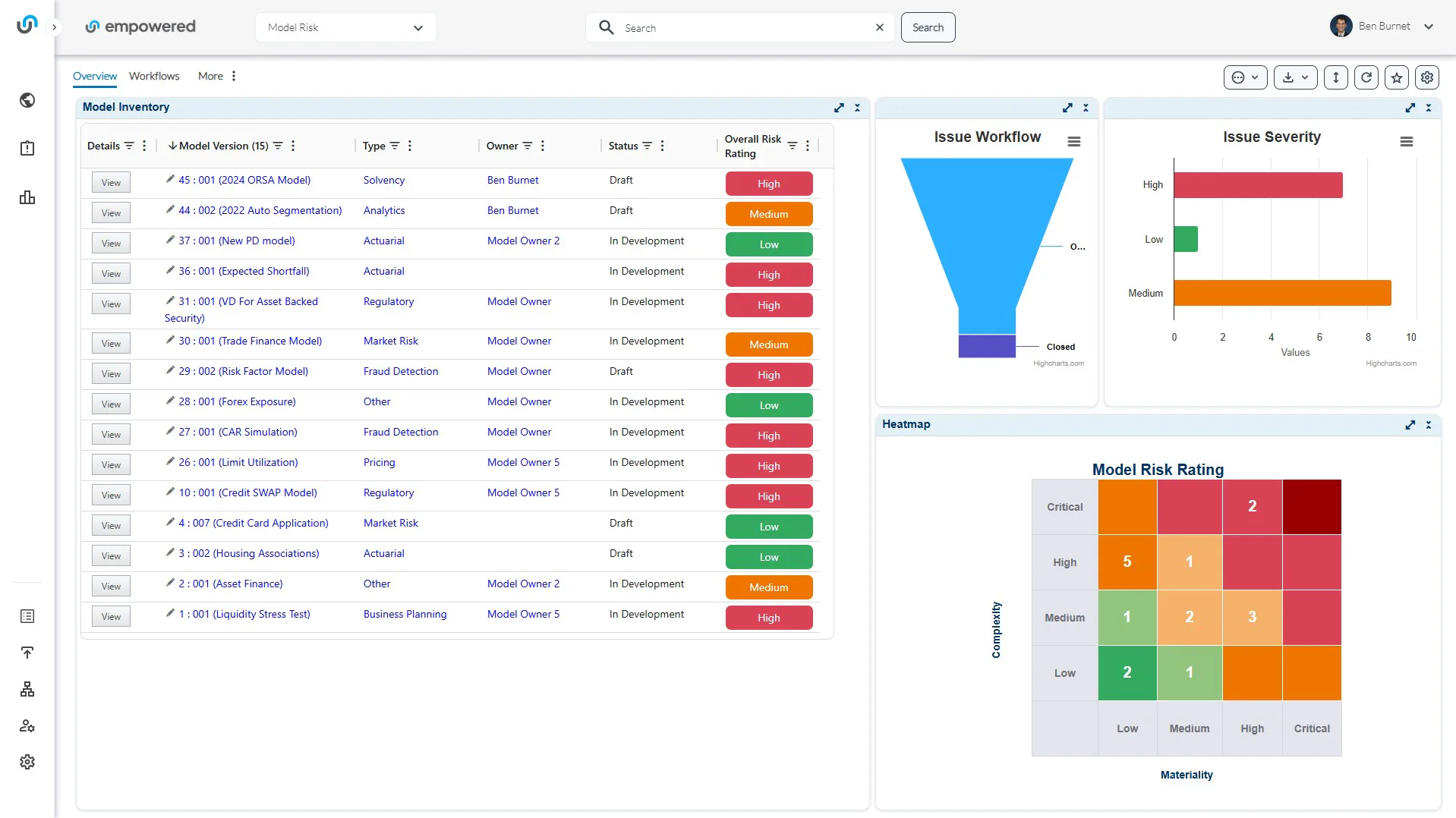Click the Low rating badge for Forex Exposure
Image resolution: width=1456 pixels, height=818 pixels.
tap(769, 405)
